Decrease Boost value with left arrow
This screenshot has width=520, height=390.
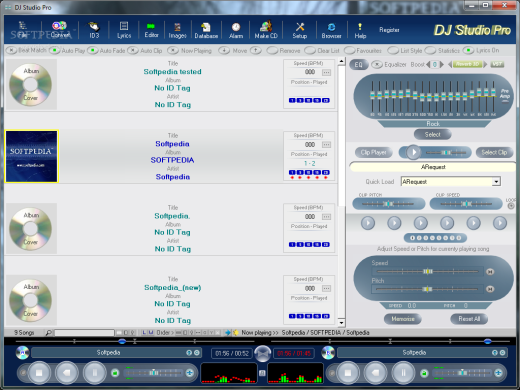pos(428,64)
